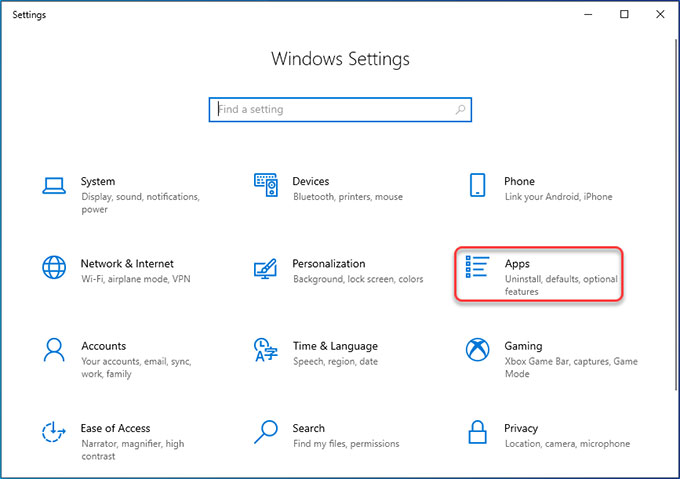Click 'Find my files, permissions' description
Screen dimensions: 680x479
pyautogui.click(x=346, y=444)
